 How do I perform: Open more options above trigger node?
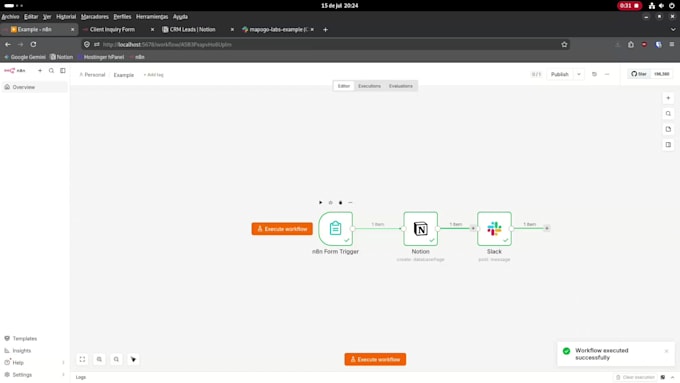[x=350, y=203]
